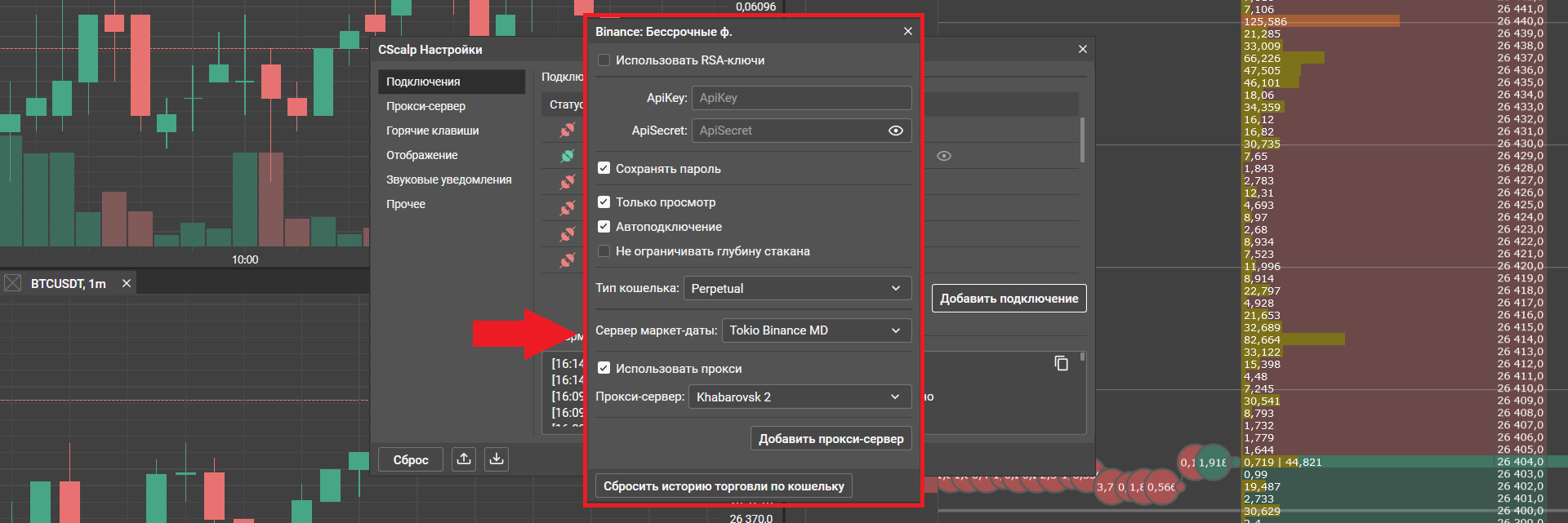Disable the Автоподключение checkbox
Screen dimensions: 1568x523
tap(604, 226)
